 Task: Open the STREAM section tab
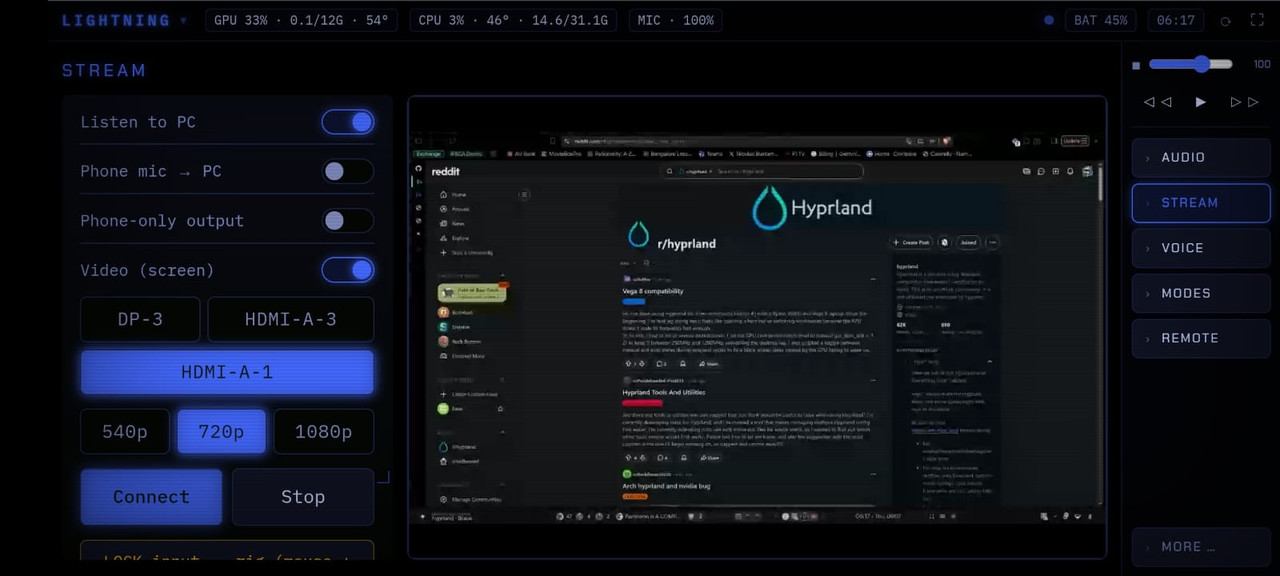(1201, 203)
